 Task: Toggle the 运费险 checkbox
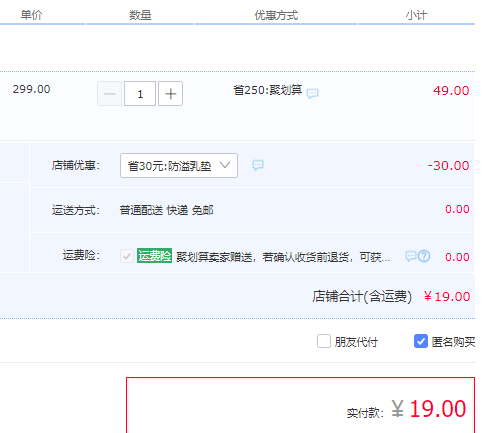(x=127, y=256)
